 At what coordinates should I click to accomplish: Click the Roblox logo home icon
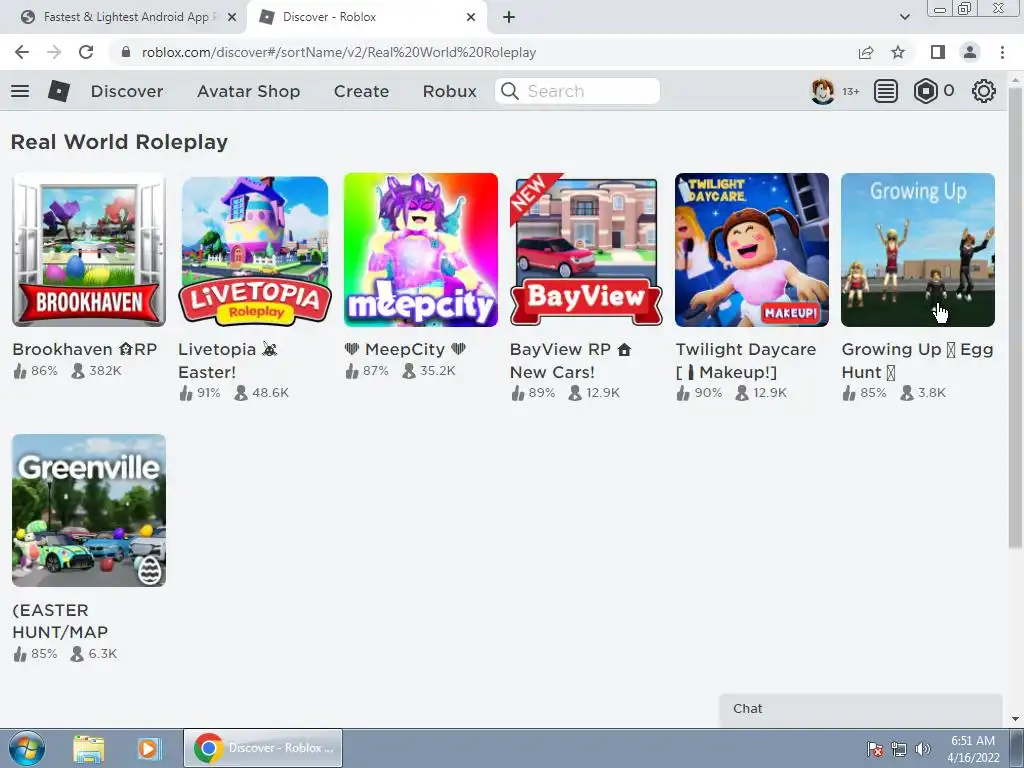tap(59, 91)
